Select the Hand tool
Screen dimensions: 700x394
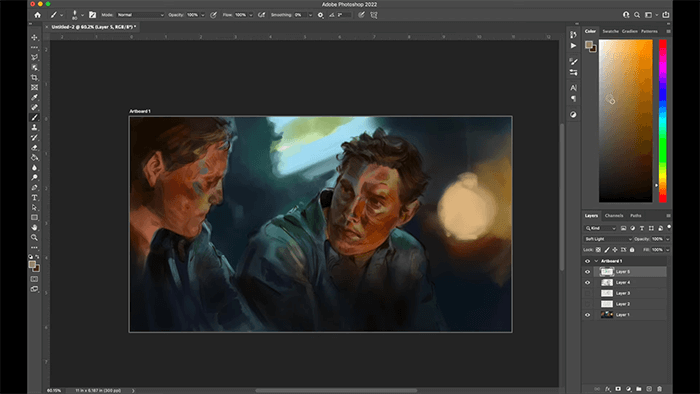coord(34,228)
